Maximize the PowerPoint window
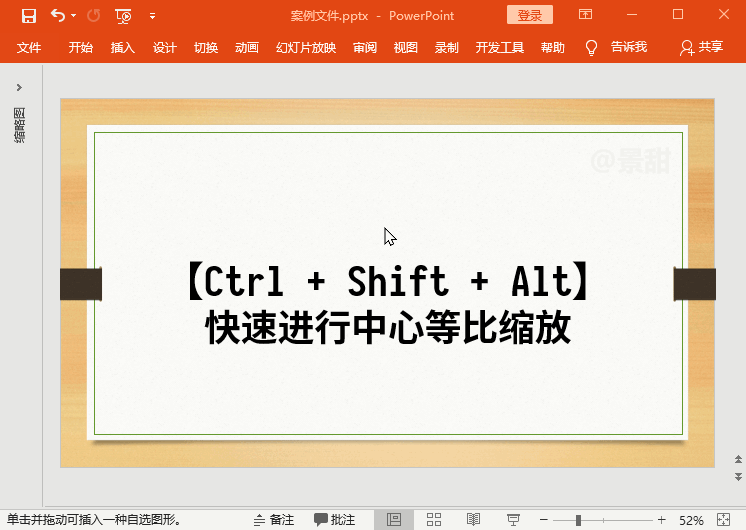Viewport: 746px width, 530px height. click(x=678, y=15)
